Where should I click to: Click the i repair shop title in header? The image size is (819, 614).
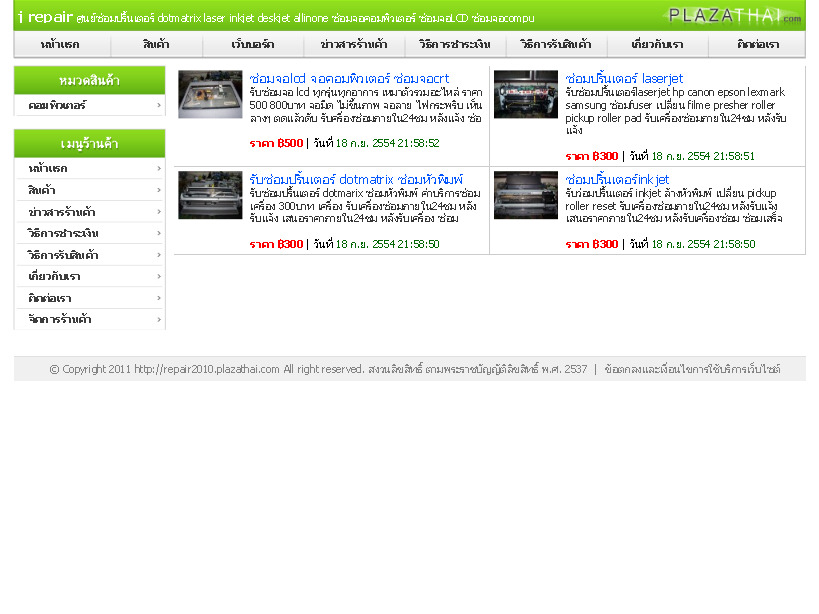(x=45, y=17)
